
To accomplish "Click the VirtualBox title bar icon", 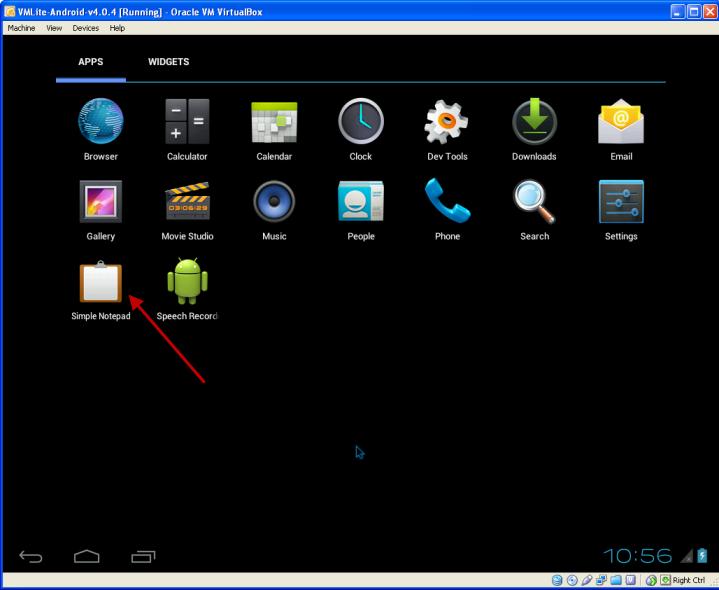I will pos(10,11).
